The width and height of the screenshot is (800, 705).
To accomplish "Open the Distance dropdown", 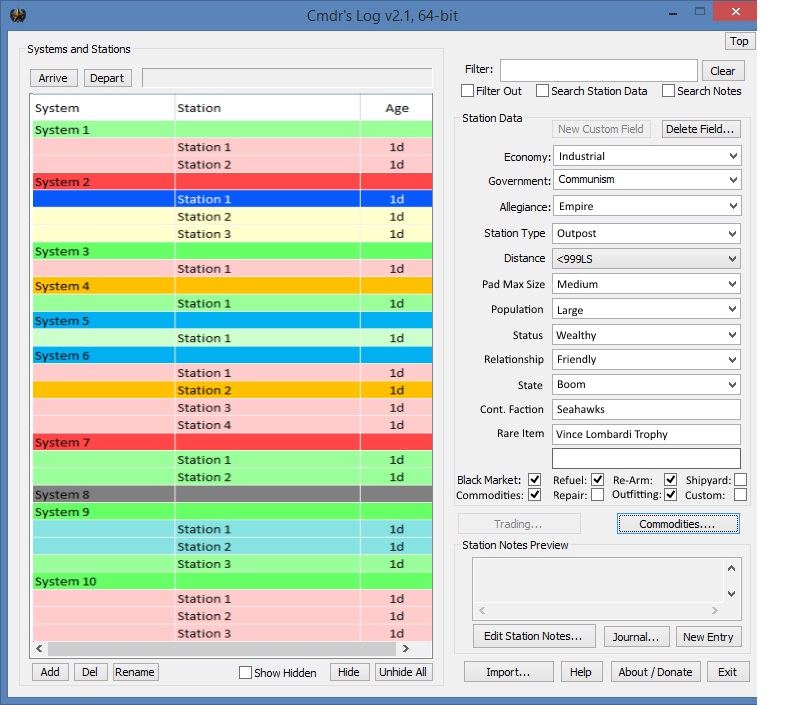I will pos(646,259).
